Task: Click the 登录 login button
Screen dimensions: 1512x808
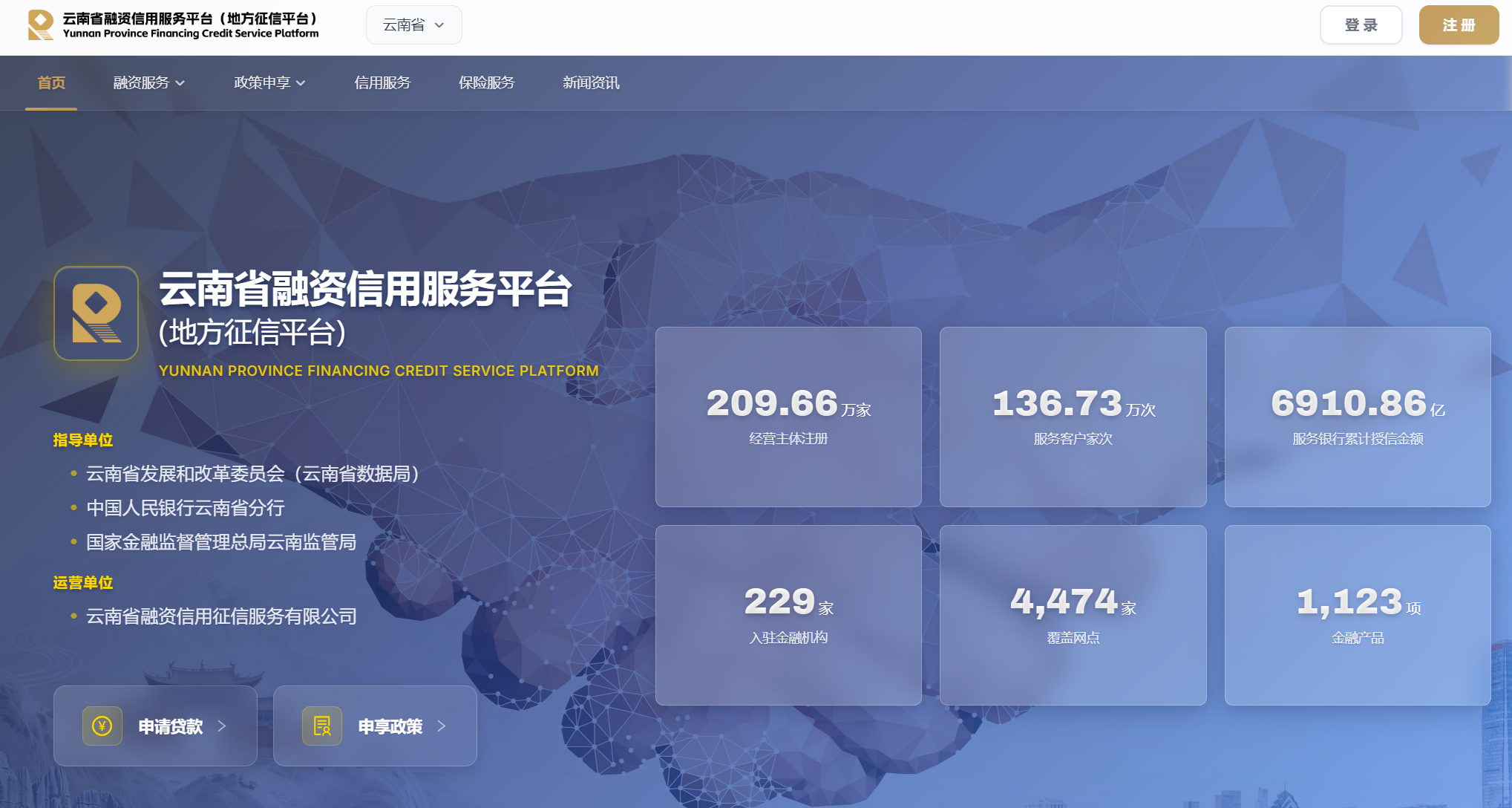Action: (x=1361, y=25)
